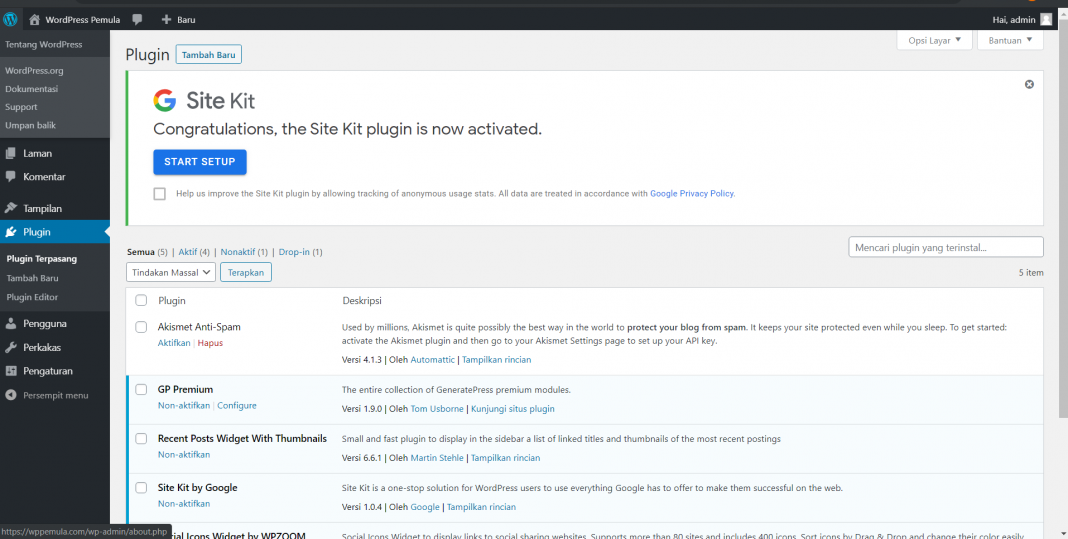This screenshot has height=539, width=1068.
Task: Expand the Opsi Layar panel
Action: point(934,40)
